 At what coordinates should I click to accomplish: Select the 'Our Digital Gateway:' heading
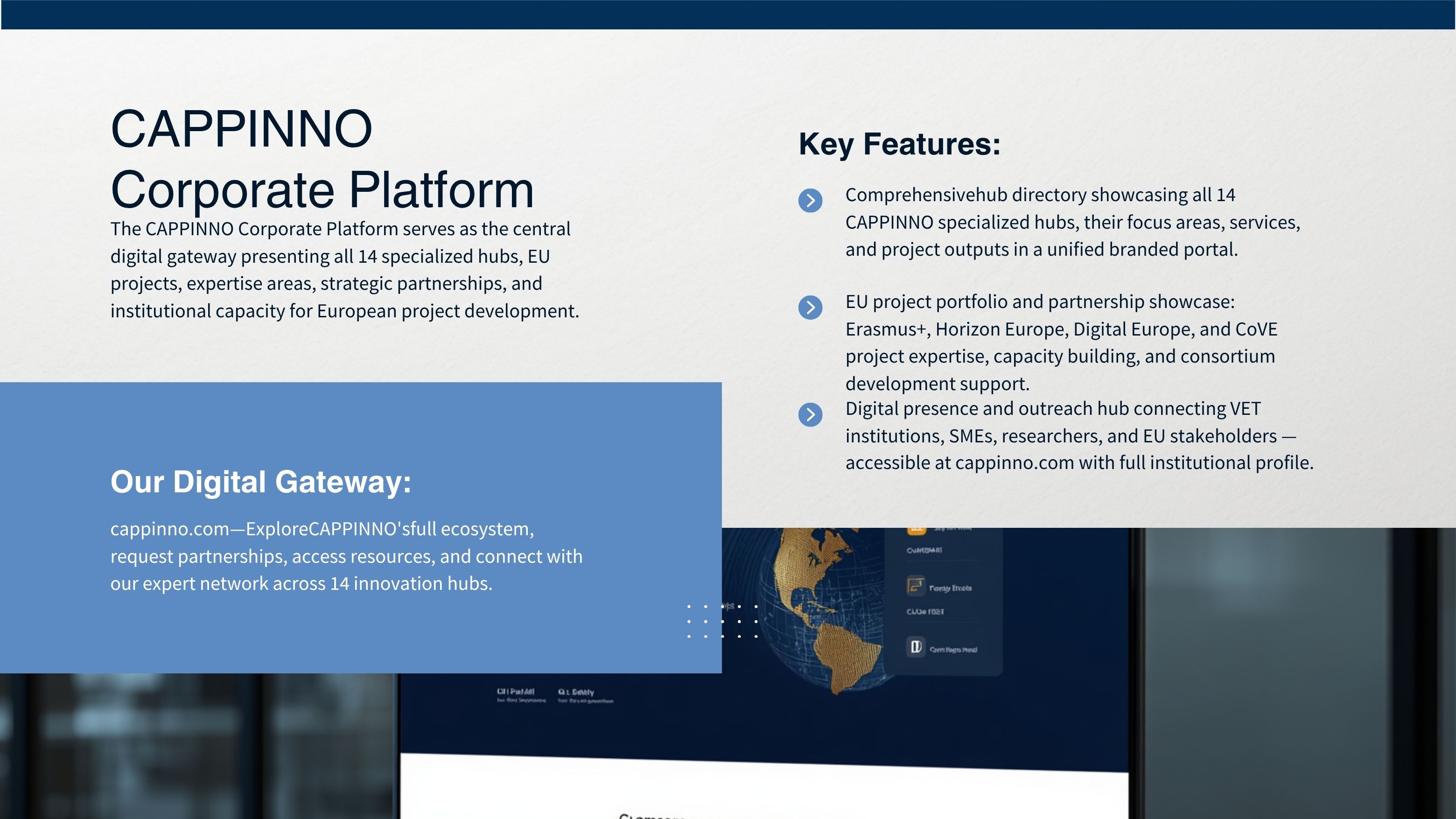pyautogui.click(x=260, y=482)
